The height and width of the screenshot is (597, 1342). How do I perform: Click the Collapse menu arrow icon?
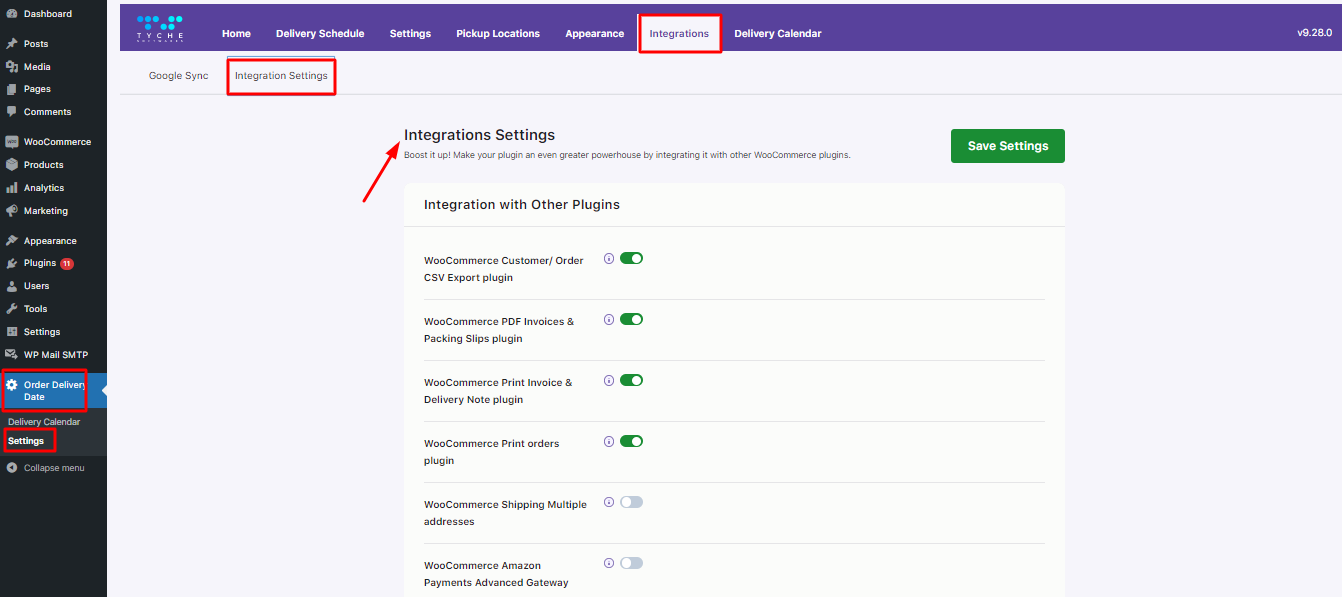tap(12, 468)
